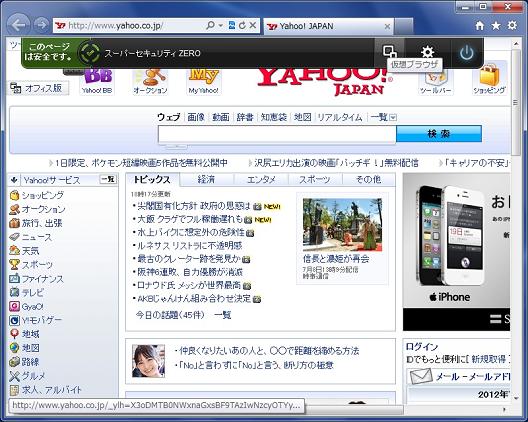Click the scrollbar down arrow
Screen dimensions: 528x422
click(x=516, y=398)
